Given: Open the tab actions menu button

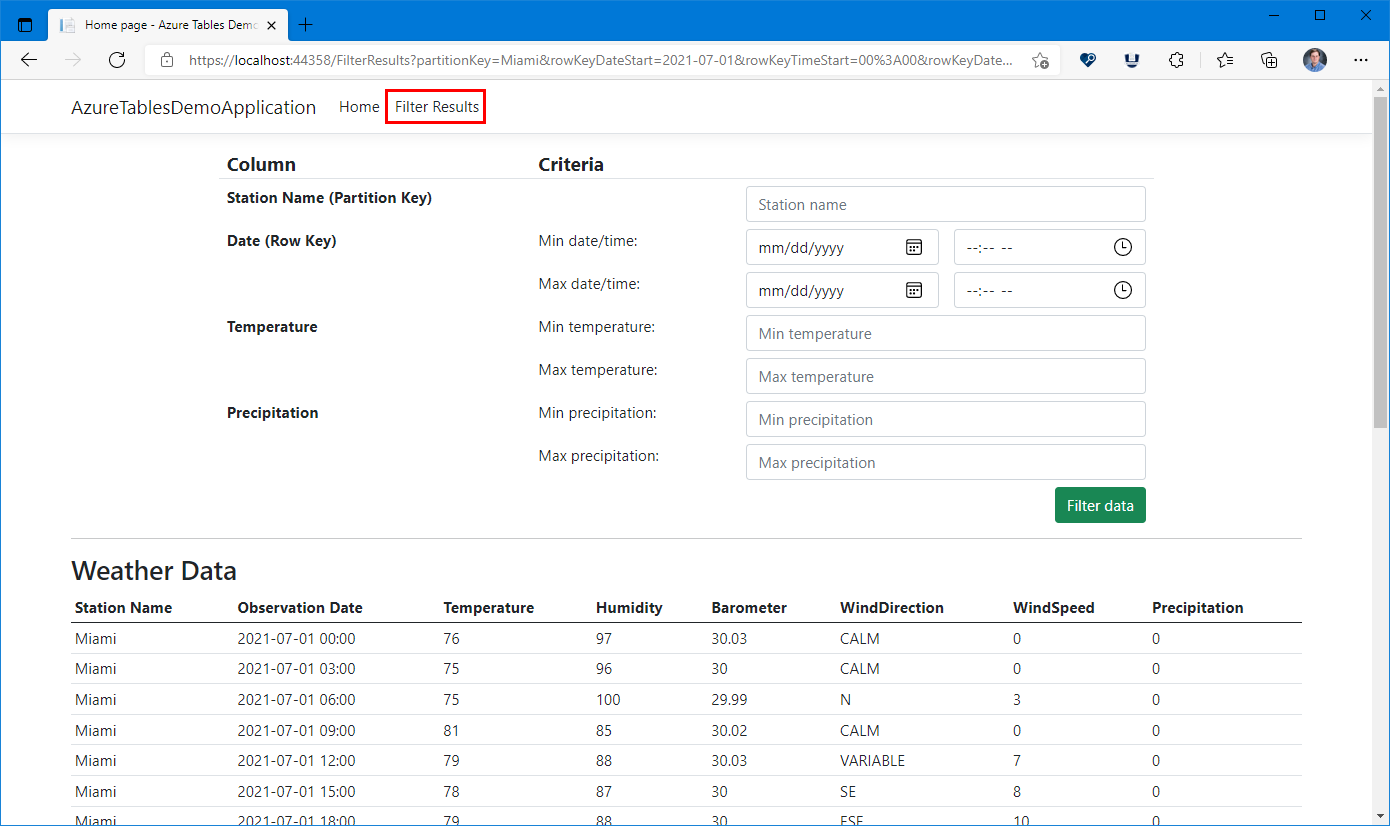Looking at the screenshot, I should pyautogui.click(x=25, y=25).
